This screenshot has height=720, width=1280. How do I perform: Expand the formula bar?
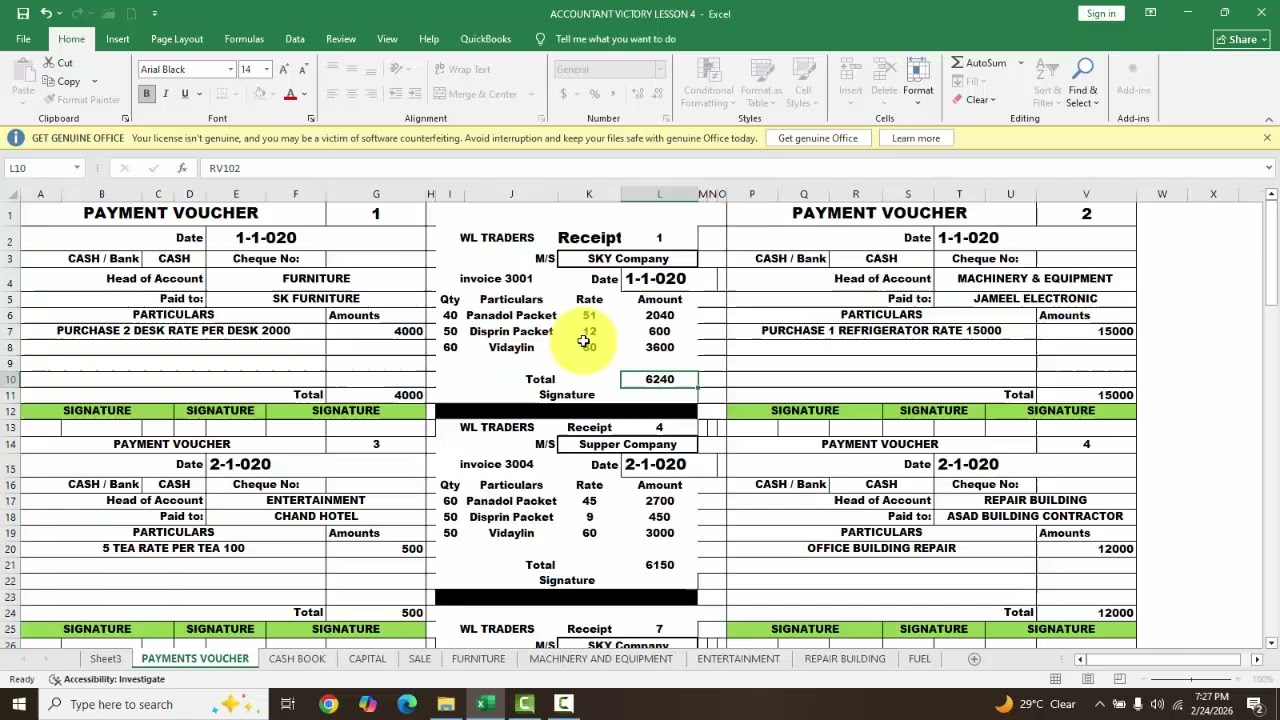tap(1268, 168)
